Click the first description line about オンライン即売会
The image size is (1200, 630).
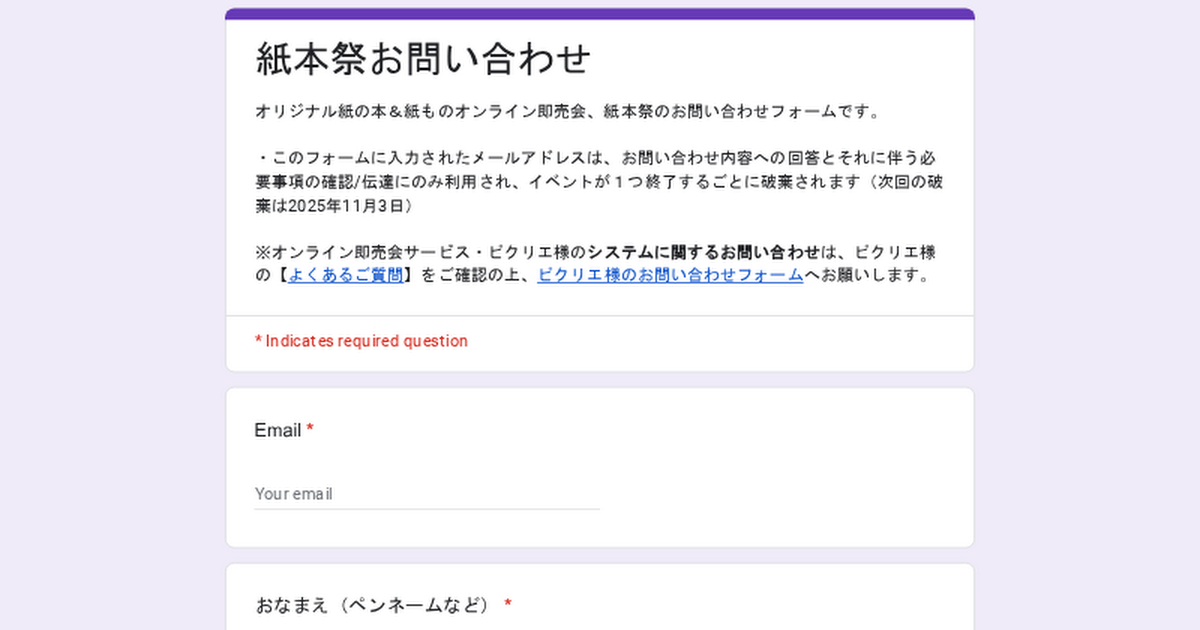[567, 111]
